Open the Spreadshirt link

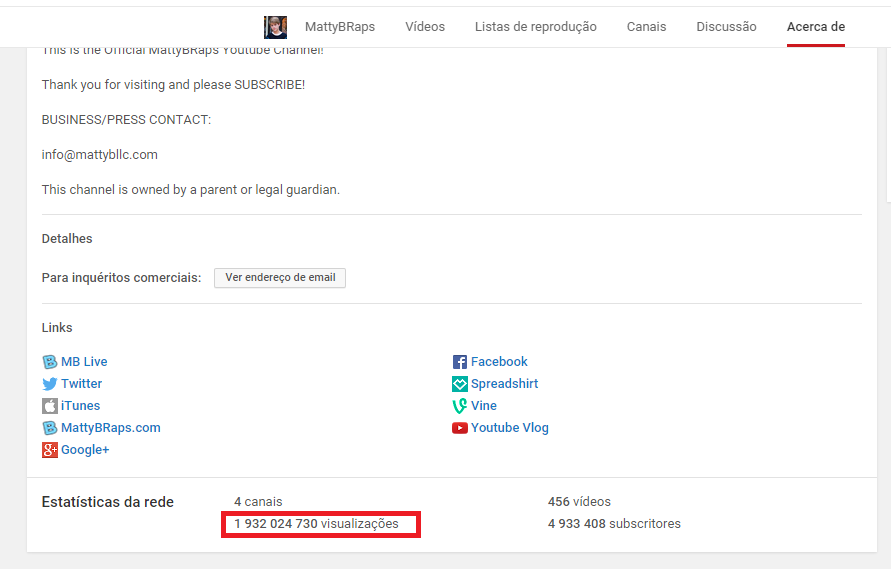505,384
